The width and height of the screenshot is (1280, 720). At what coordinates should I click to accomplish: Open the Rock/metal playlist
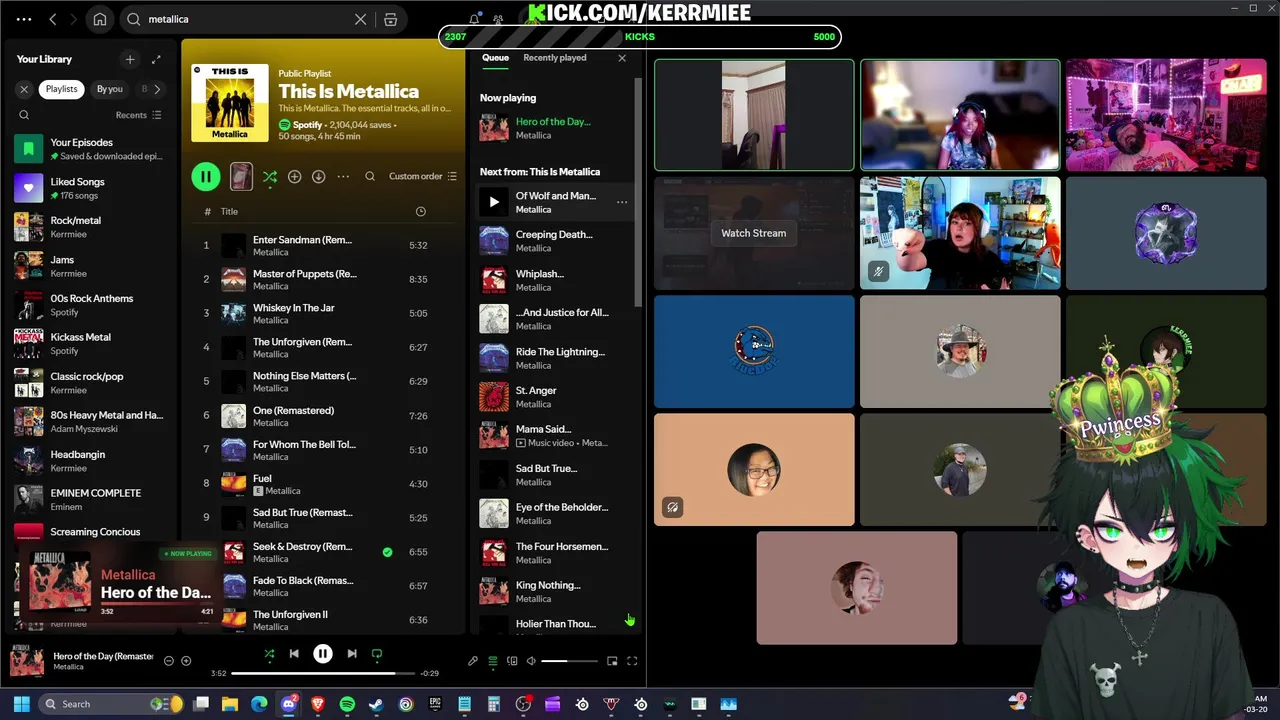92,226
